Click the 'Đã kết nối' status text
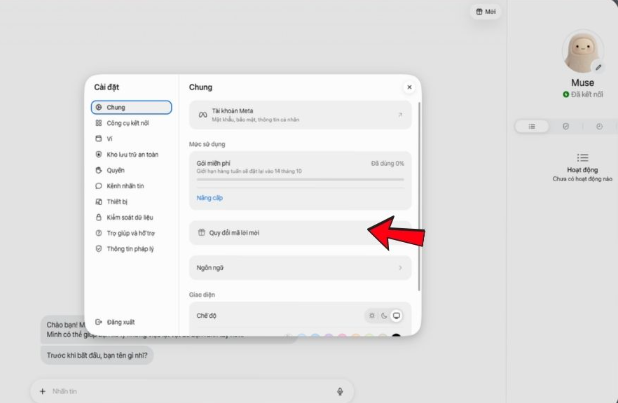The image size is (618, 403). pyautogui.click(x=587, y=94)
